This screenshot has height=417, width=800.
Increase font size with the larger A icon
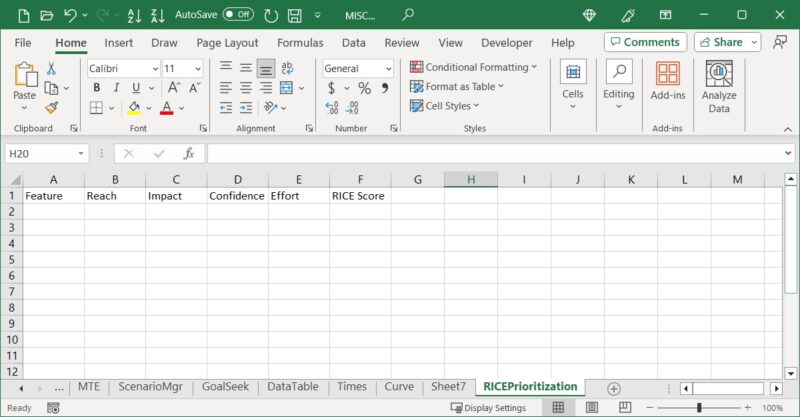click(x=173, y=88)
